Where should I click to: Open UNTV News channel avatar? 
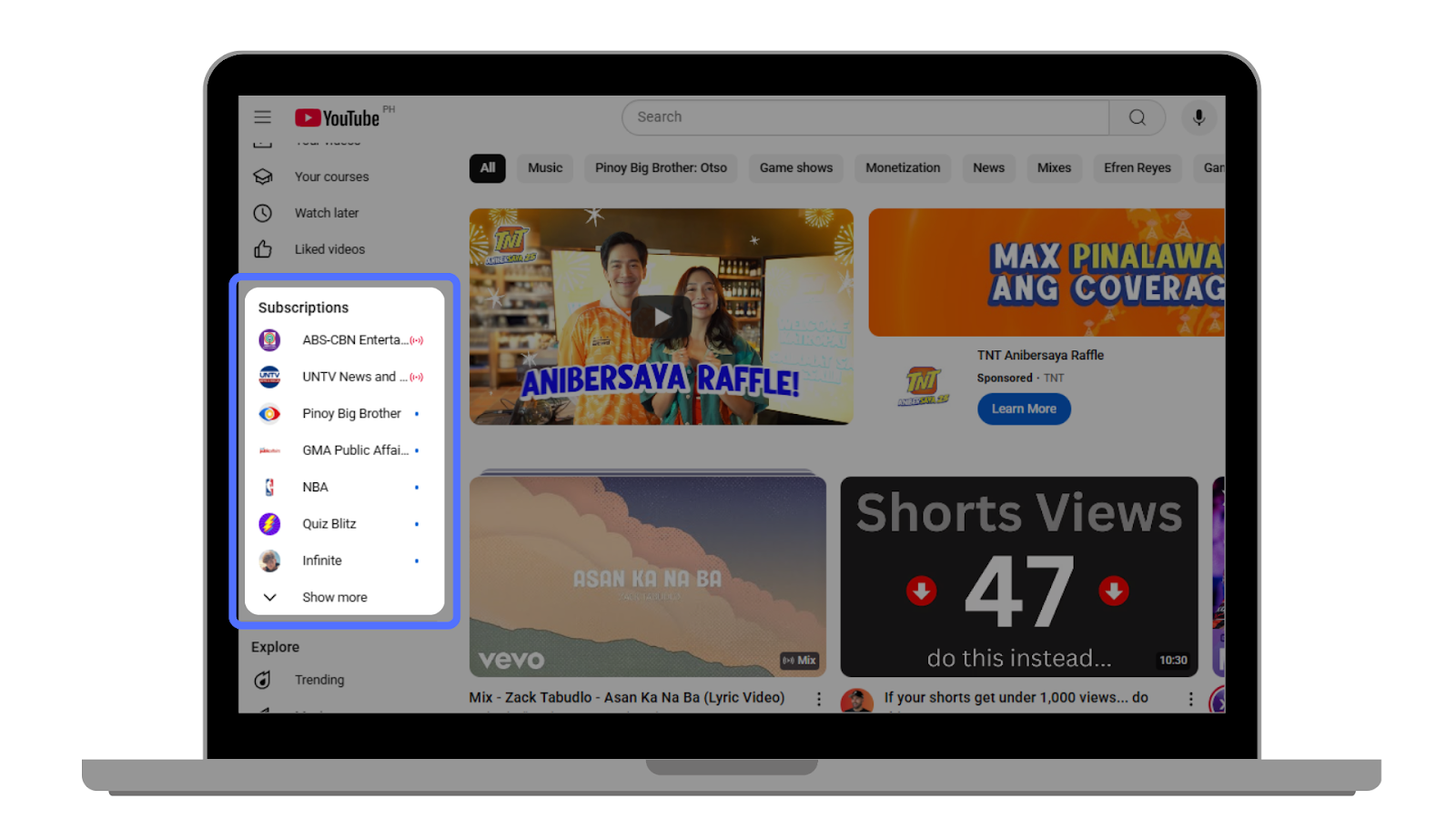pos(269,377)
